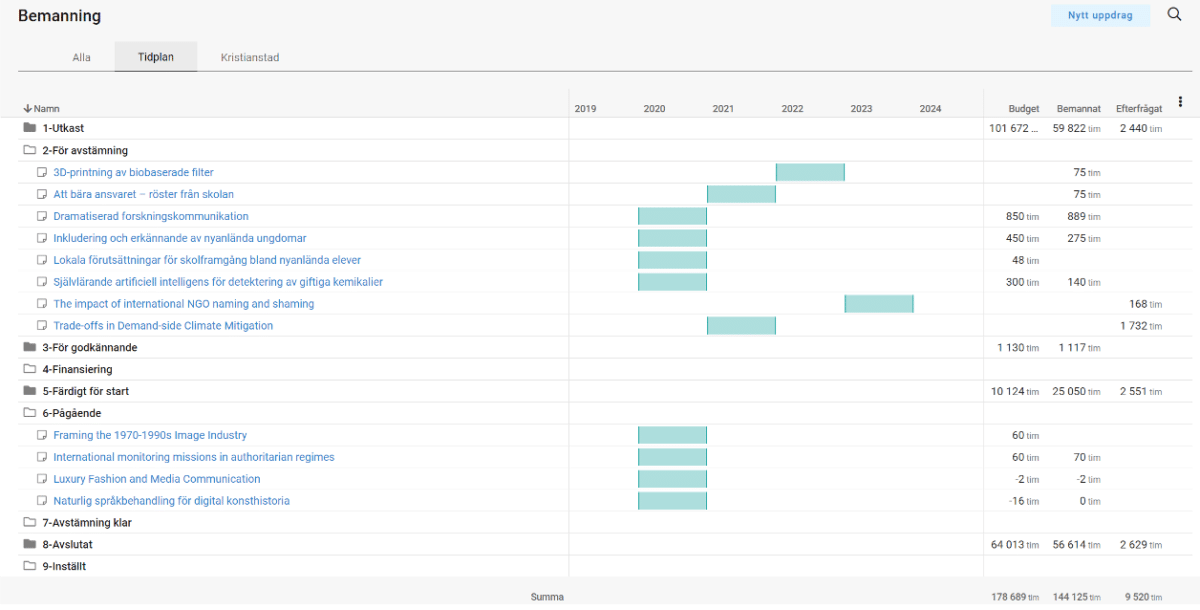Click the Nytt uppdrag button
This screenshot has height=610, width=1200.
[1100, 16]
